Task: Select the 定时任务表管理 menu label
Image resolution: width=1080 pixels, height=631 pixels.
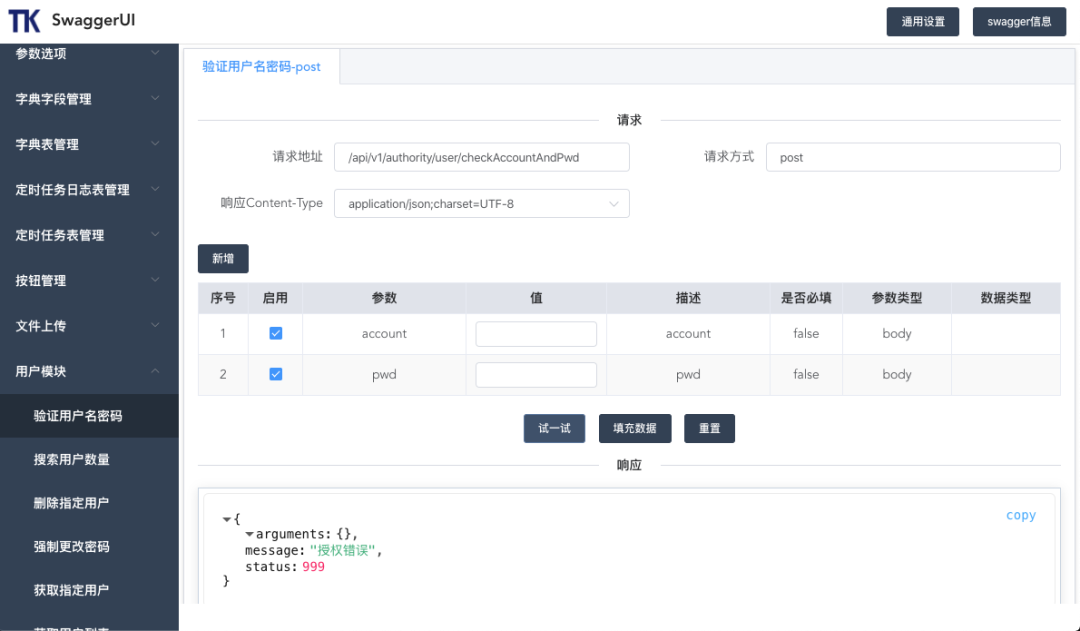Action: click(60, 236)
